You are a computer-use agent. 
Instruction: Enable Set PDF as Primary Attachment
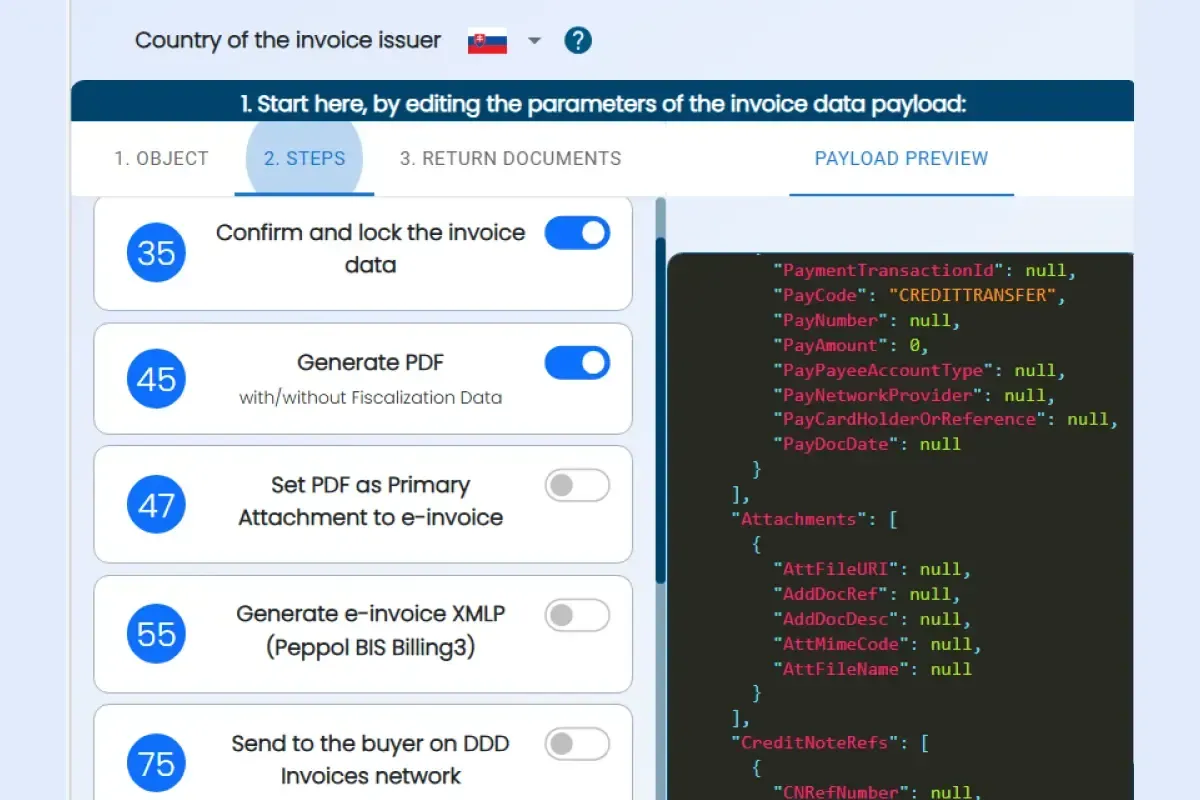(577, 486)
